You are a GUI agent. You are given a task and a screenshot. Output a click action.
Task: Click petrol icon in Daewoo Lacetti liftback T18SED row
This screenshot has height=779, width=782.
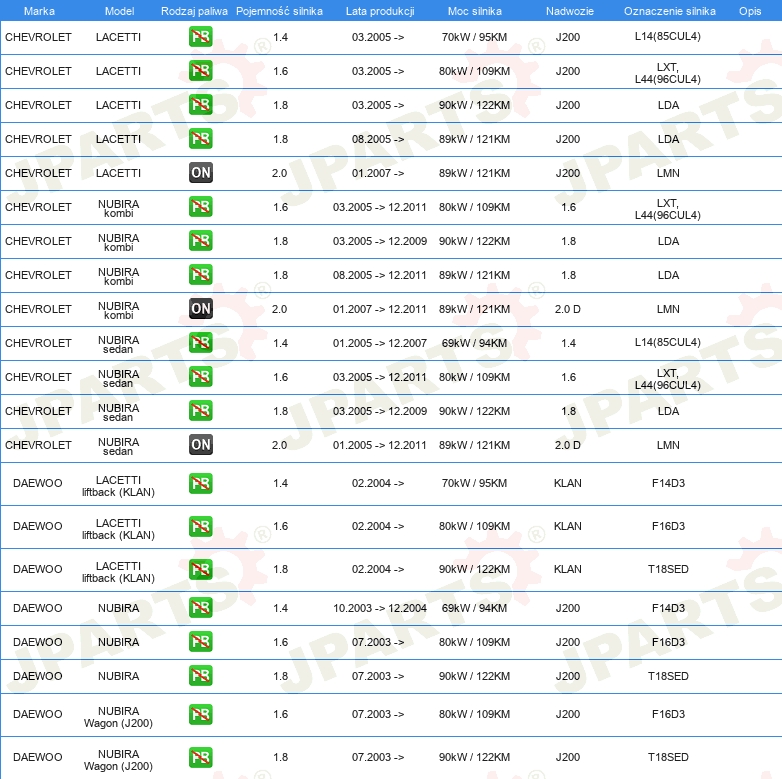tap(200, 569)
